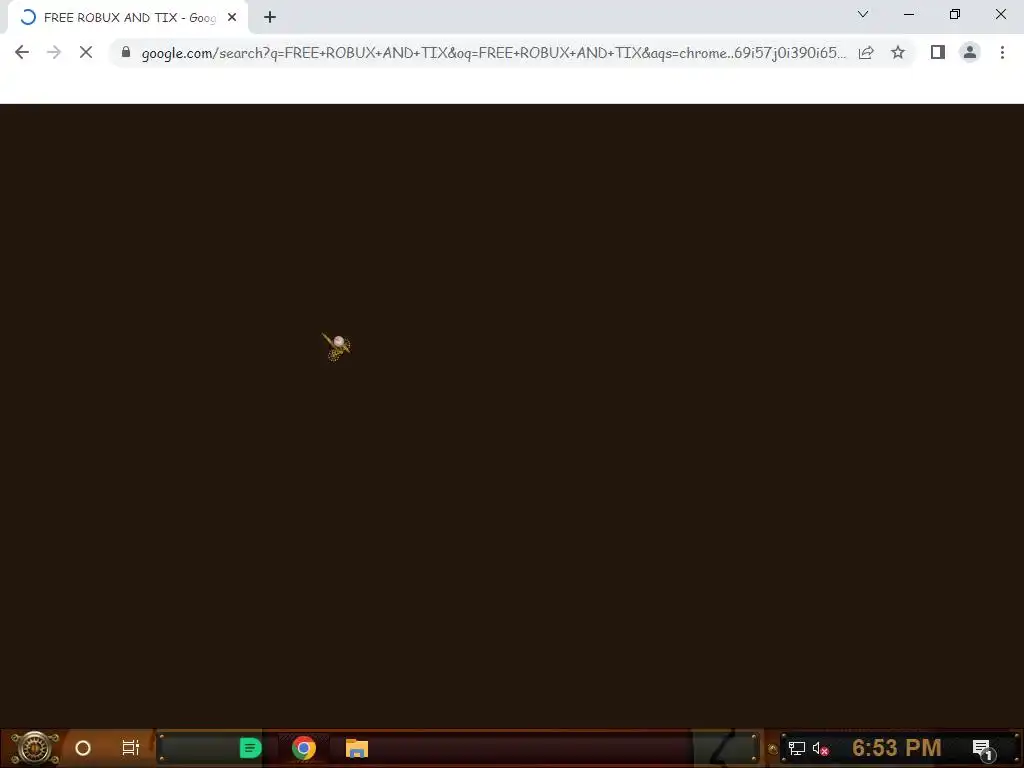Open the 6:53 PM clock
Viewport: 1024px width, 768px height.
897,748
